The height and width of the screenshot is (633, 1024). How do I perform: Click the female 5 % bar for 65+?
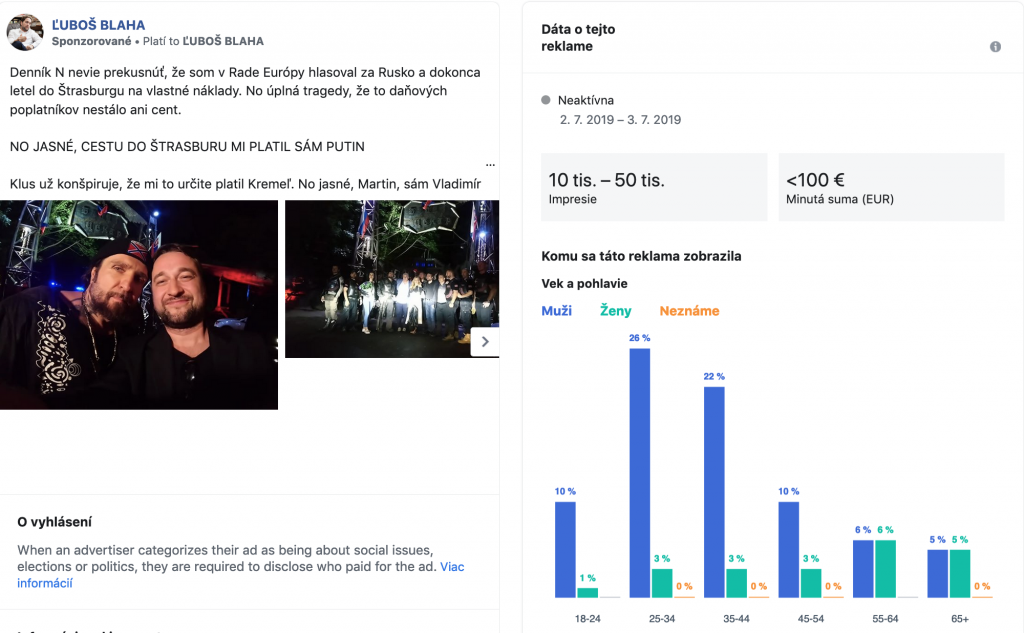coord(960,574)
